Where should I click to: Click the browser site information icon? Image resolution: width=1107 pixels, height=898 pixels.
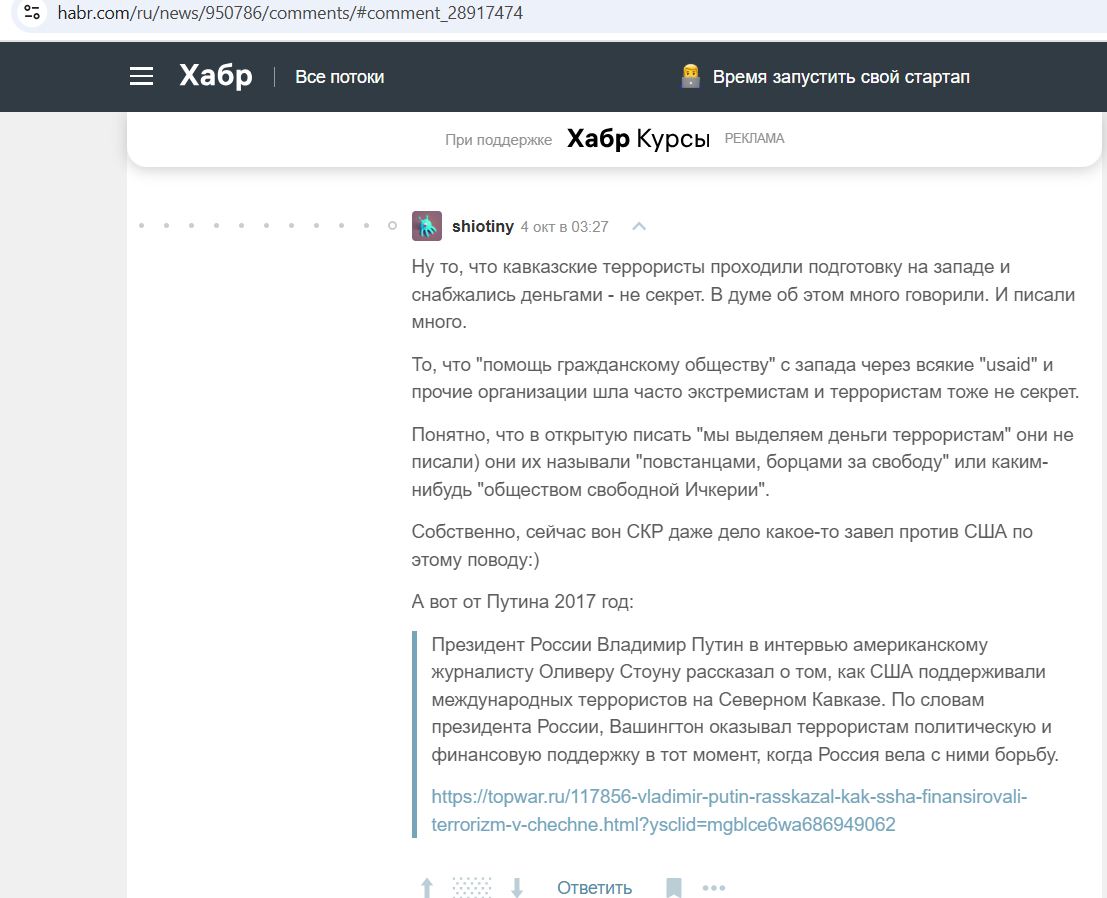pyautogui.click(x=32, y=14)
